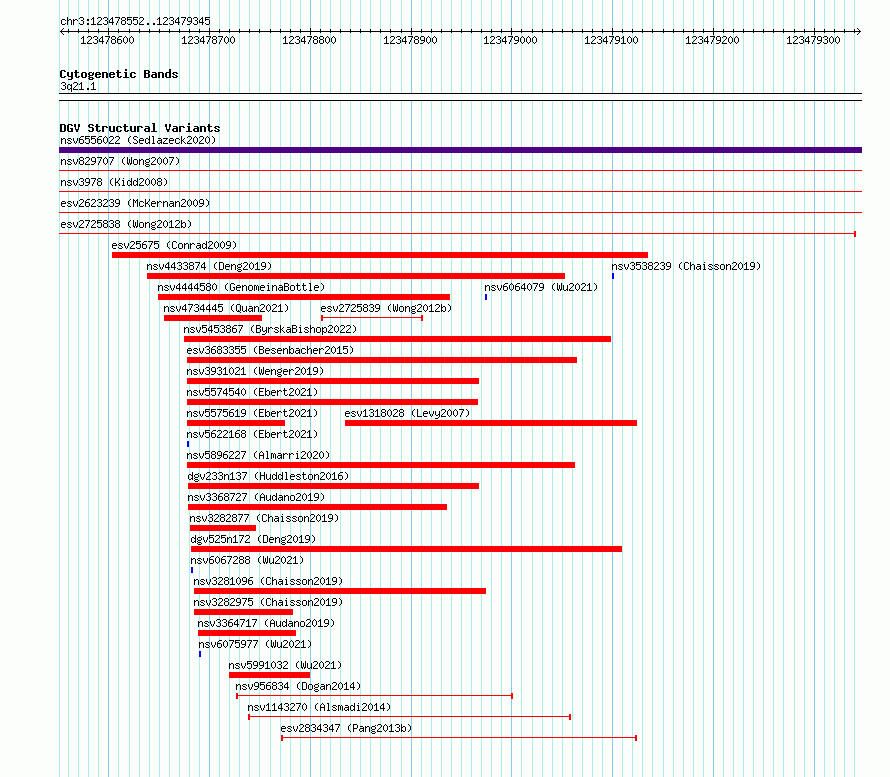Click the blue nsv3538239 variant marker

click(613, 276)
